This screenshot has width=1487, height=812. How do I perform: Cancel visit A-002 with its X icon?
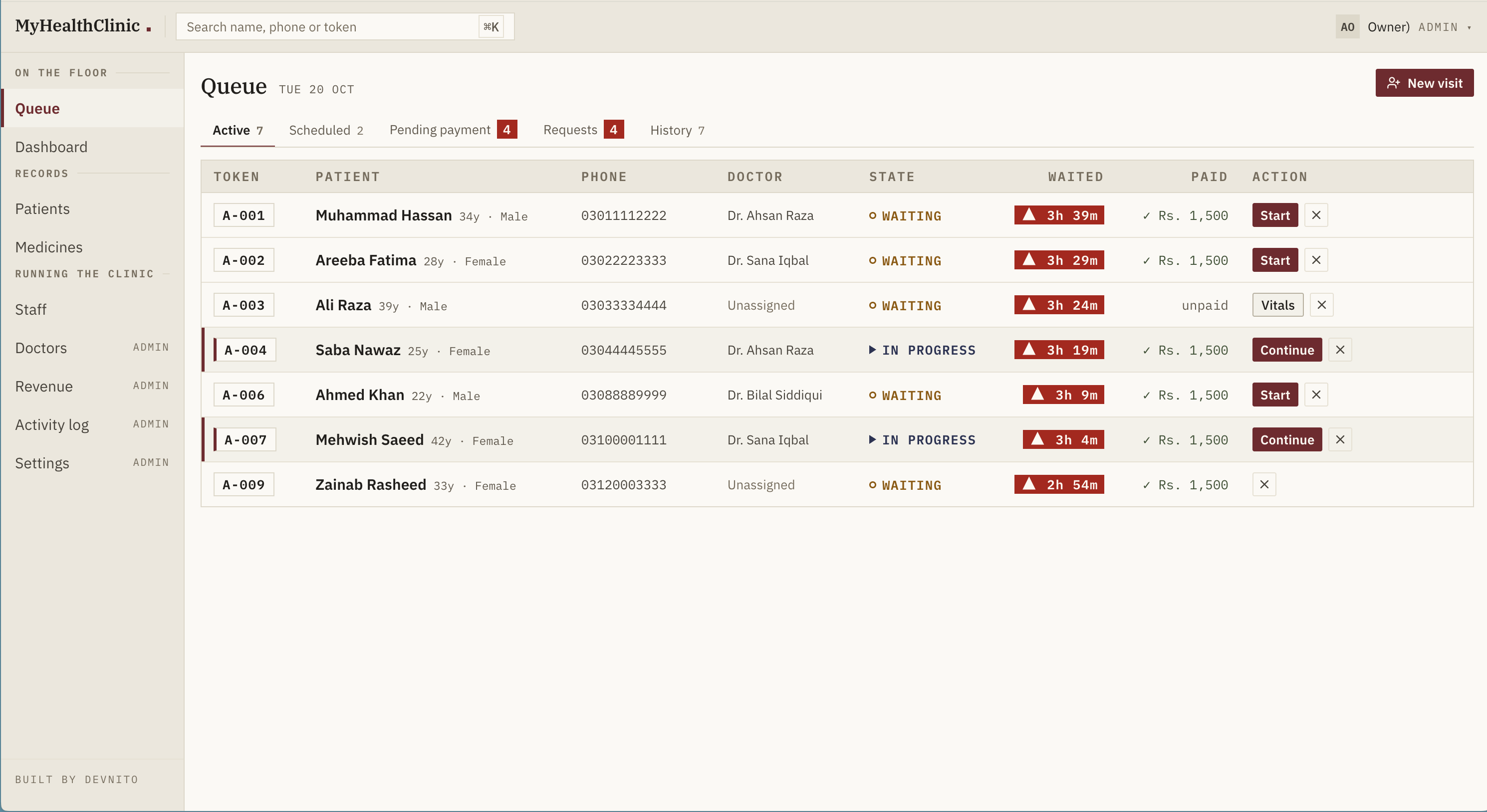click(1315, 260)
